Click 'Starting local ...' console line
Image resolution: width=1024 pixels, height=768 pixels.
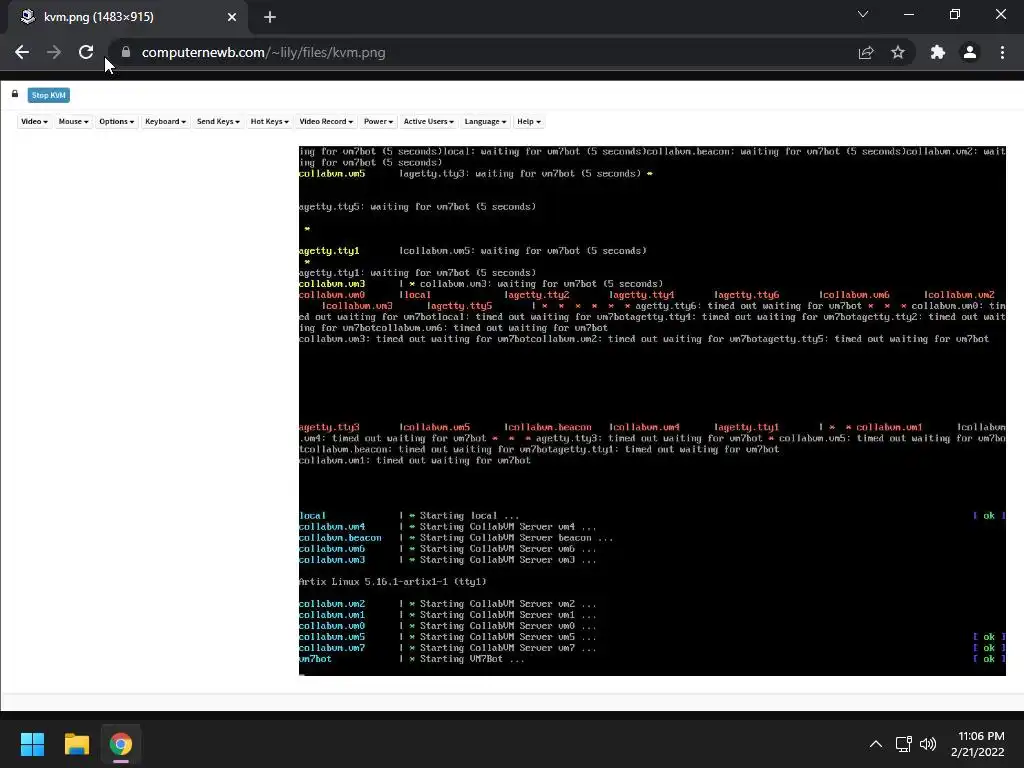[x=470, y=515]
